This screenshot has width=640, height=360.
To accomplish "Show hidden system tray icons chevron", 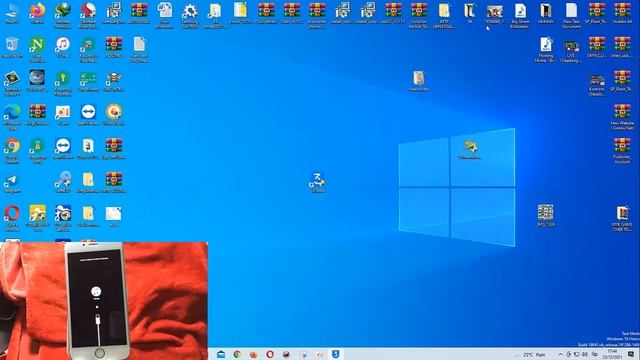I will [x=560, y=354].
